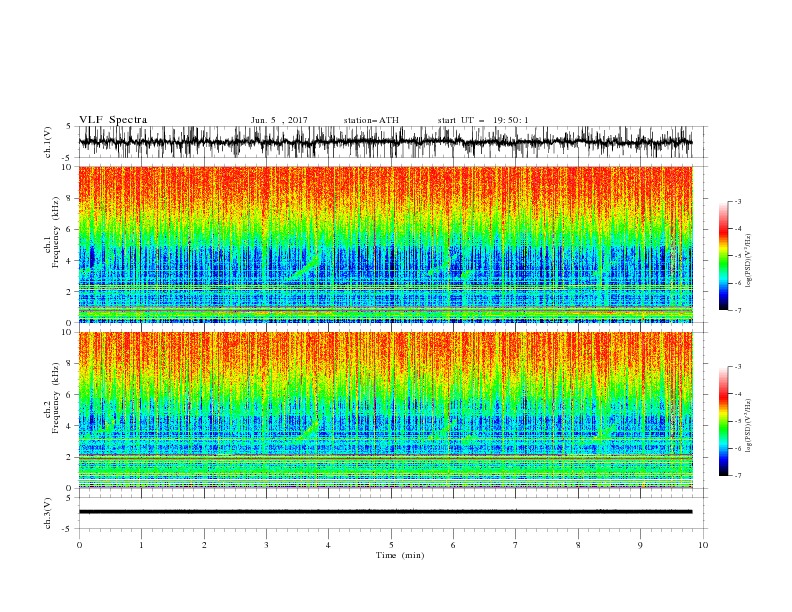This screenshot has width=792, height=612.
Task: Click time axis tick label "6"
Action: pos(453,545)
